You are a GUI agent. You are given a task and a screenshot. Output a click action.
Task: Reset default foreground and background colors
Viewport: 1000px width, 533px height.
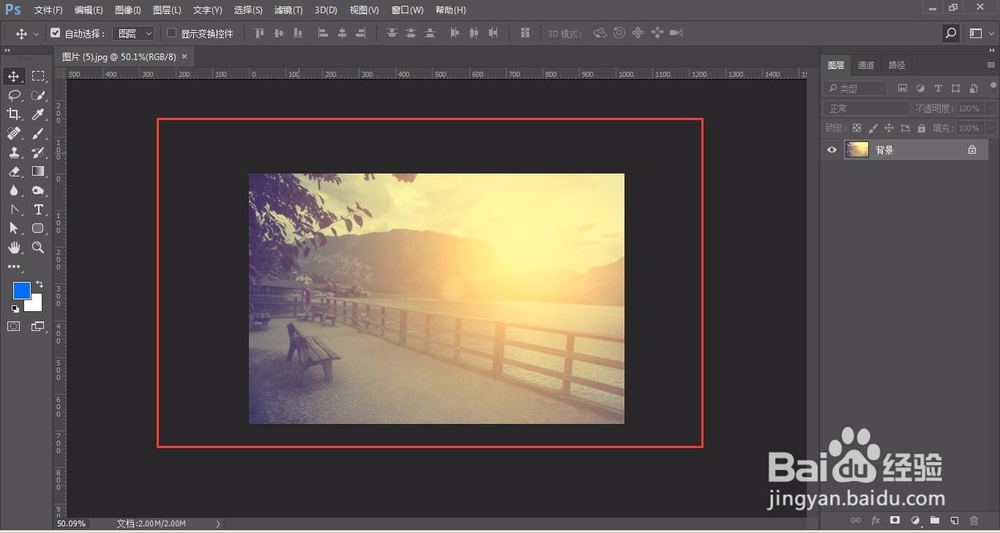15,309
